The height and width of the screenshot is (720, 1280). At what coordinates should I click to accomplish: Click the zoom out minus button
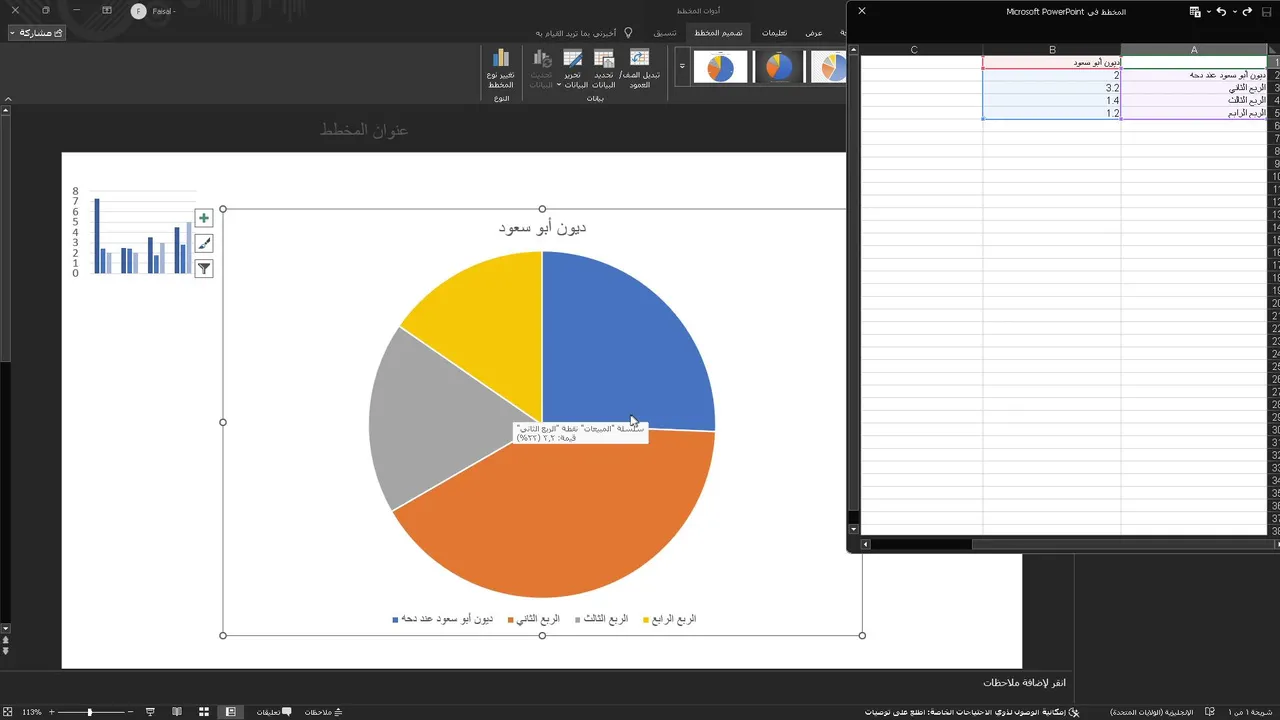pyautogui.click(x=130, y=712)
